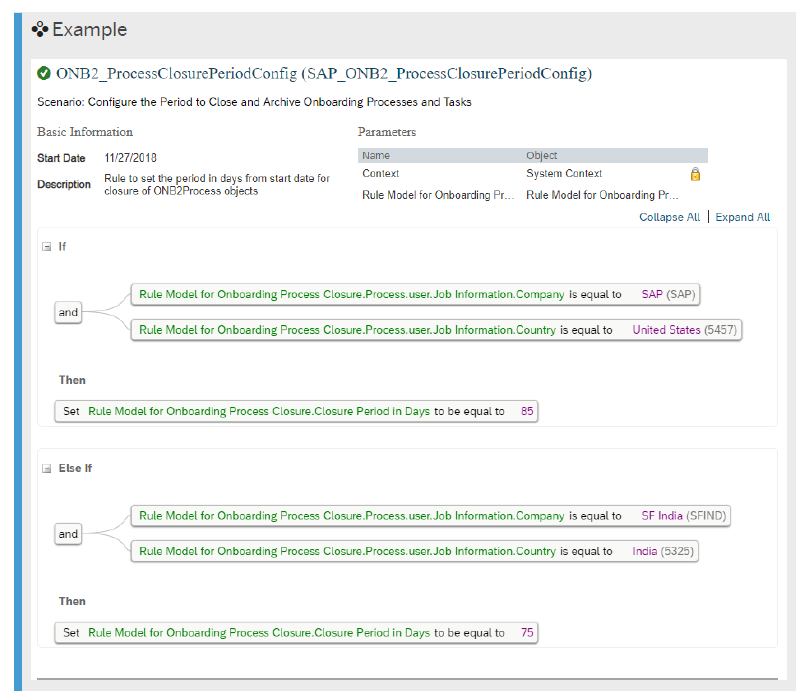Select the 'and' operator in Else If block

(68, 534)
